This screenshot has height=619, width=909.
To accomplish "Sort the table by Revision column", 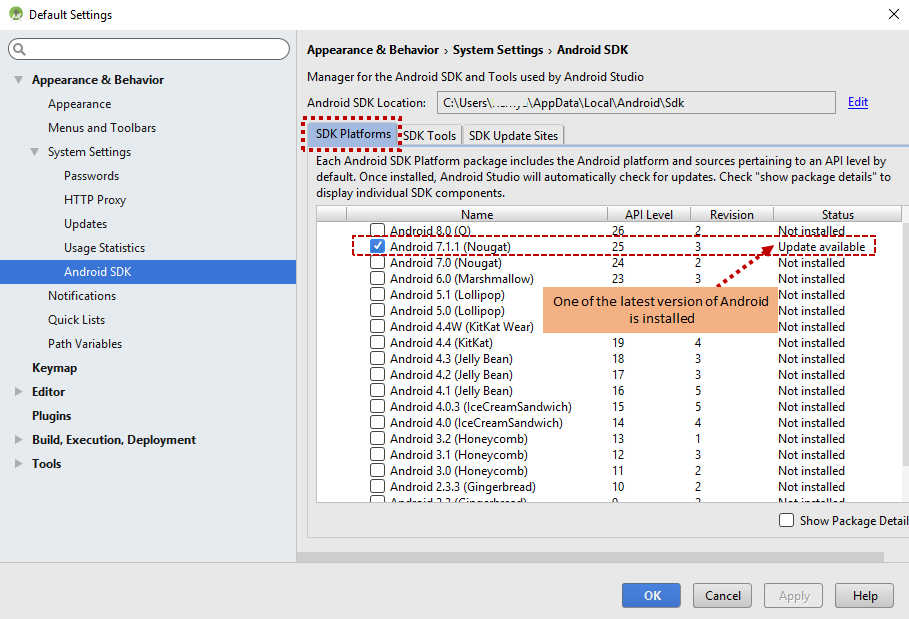I will (x=732, y=214).
